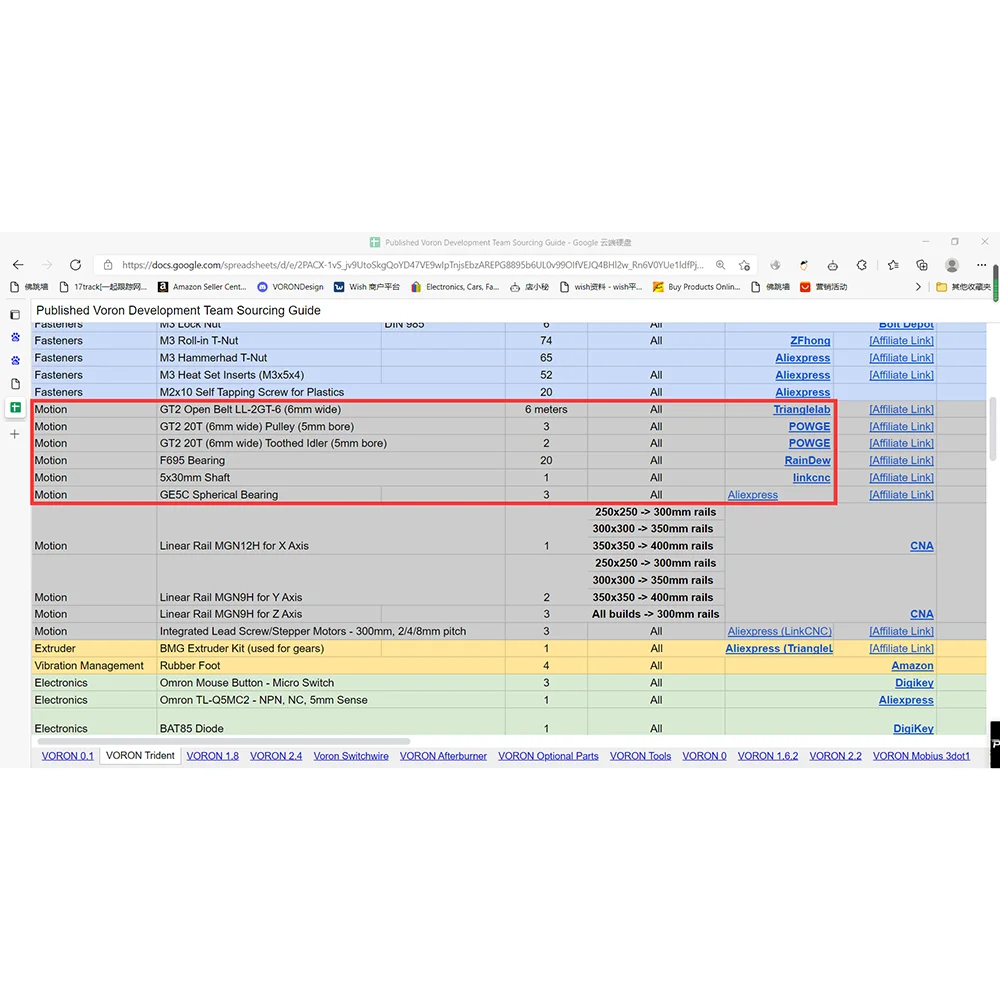Switch to the VORON 0.1 sheet
The width and height of the screenshot is (1000, 1000).
[68, 756]
